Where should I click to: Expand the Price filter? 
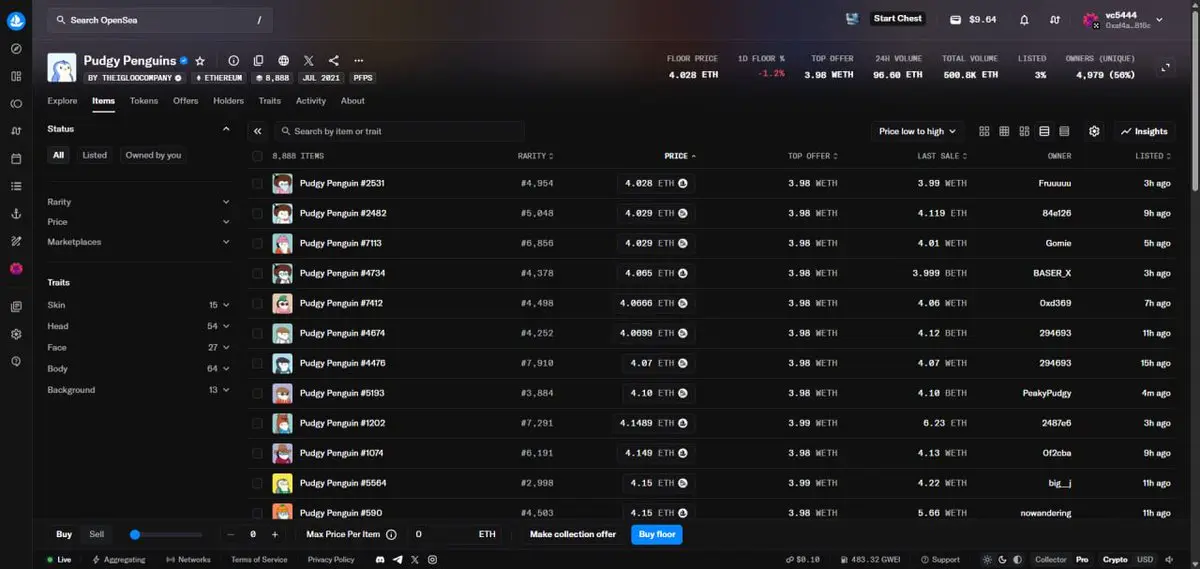pyautogui.click(x=139, y=222)
